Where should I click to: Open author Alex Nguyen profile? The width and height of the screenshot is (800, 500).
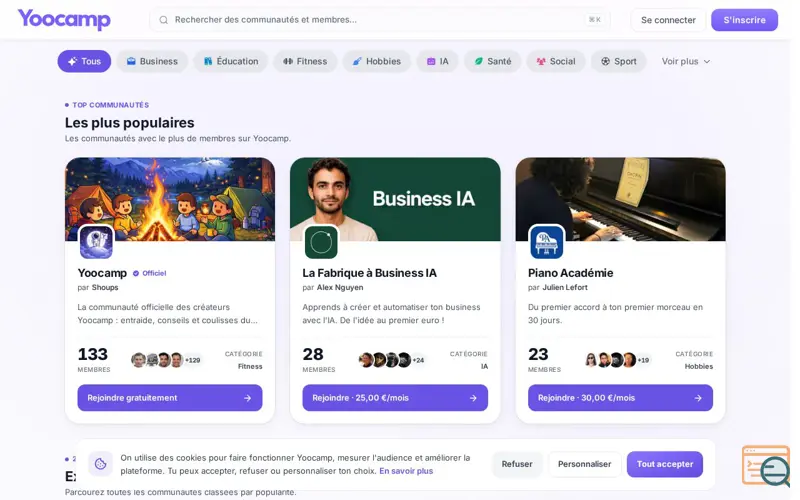340,287
